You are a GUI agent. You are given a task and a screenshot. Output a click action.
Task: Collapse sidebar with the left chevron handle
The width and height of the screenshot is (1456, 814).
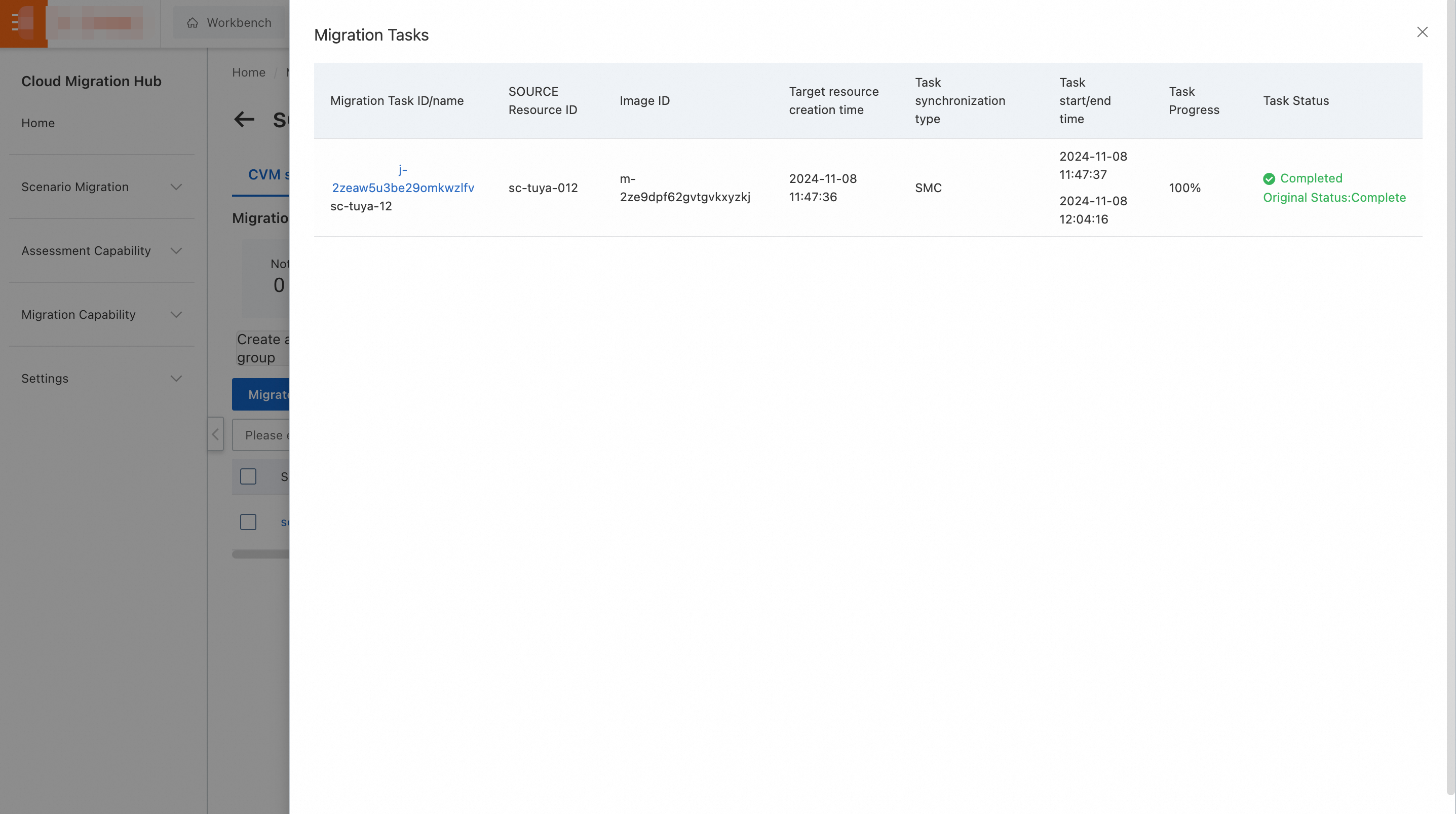click(x=215, y=434)
